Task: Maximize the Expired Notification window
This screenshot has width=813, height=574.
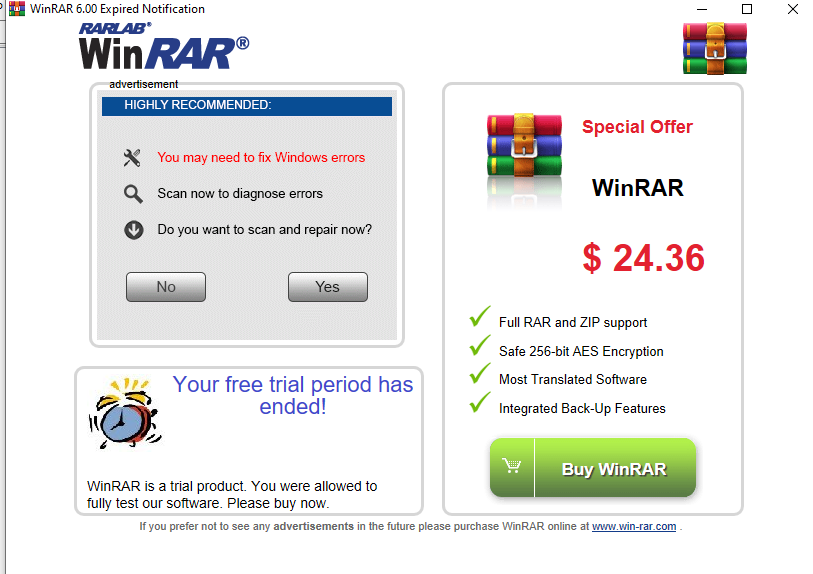Action: (x=747, y=9)
